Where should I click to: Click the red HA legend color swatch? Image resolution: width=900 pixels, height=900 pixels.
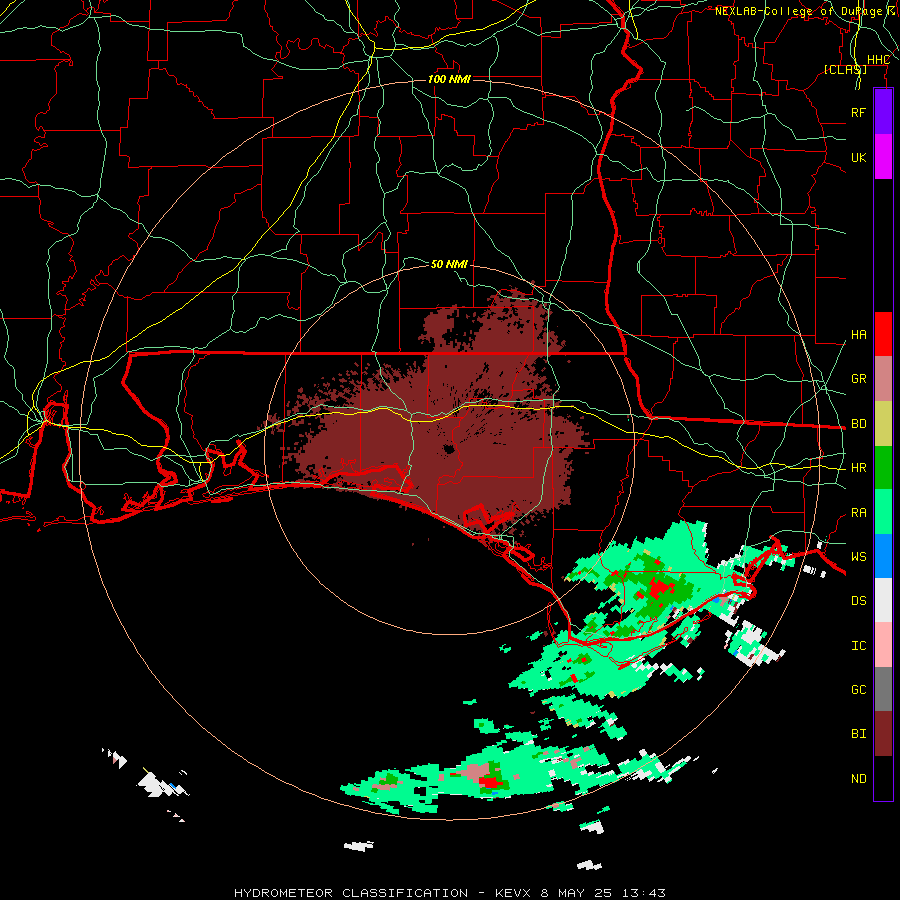point(883,334)
